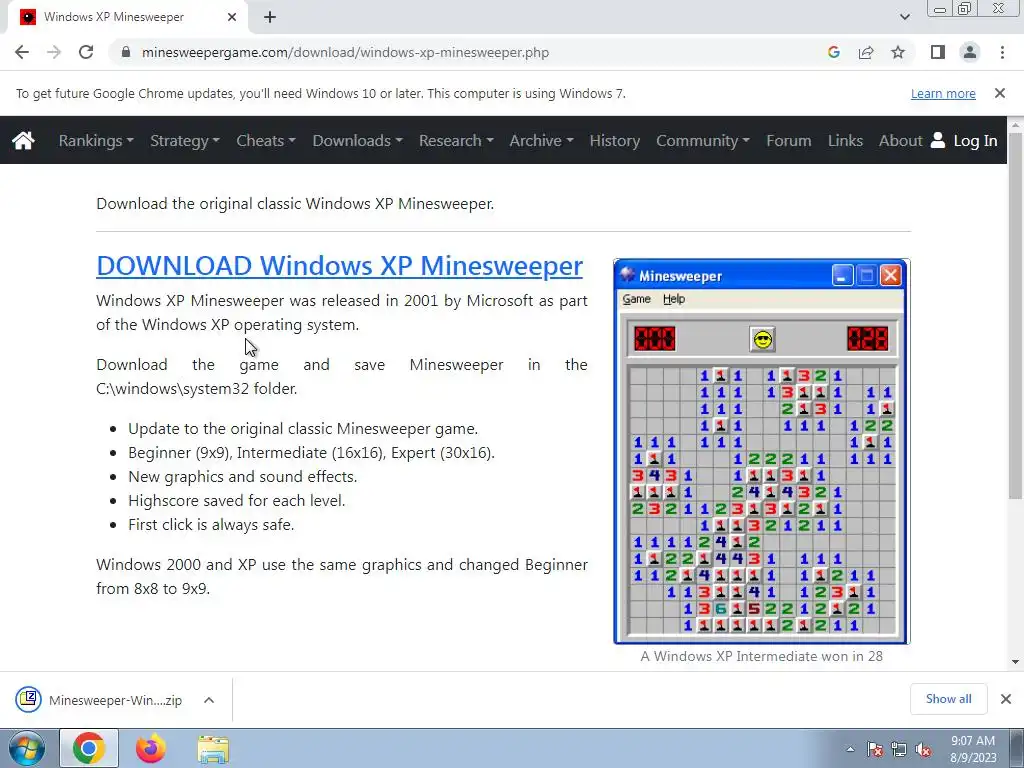Go to the History page
The height and width of the screenshot is (768, 1024).
tap(615, 140)
